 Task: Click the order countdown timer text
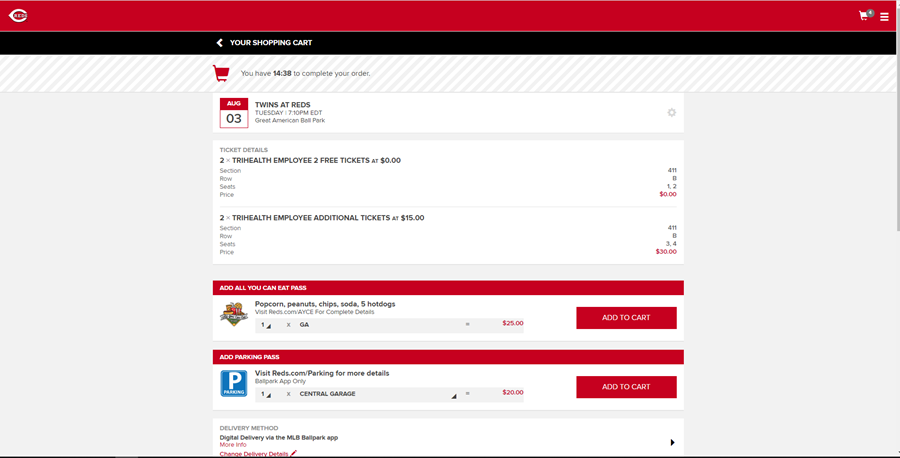pyautogui.click(x=305, y=73)
